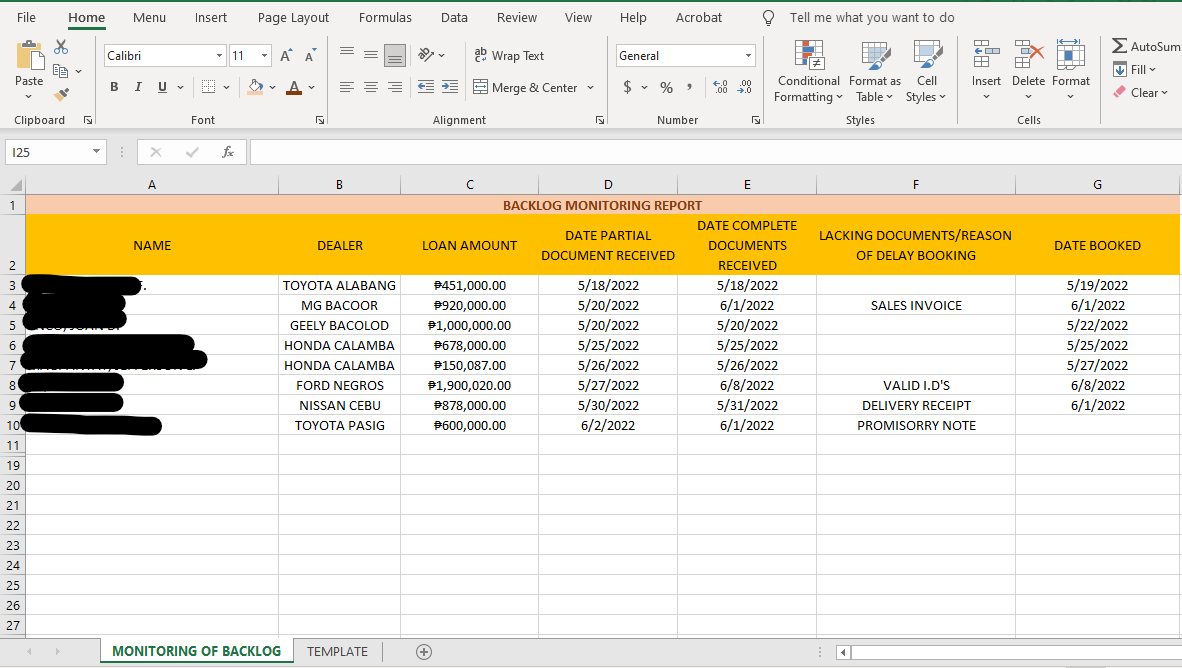This screenshot has width=1182, height=668.
Task: Align text left
Action: (x=347, y=87)
